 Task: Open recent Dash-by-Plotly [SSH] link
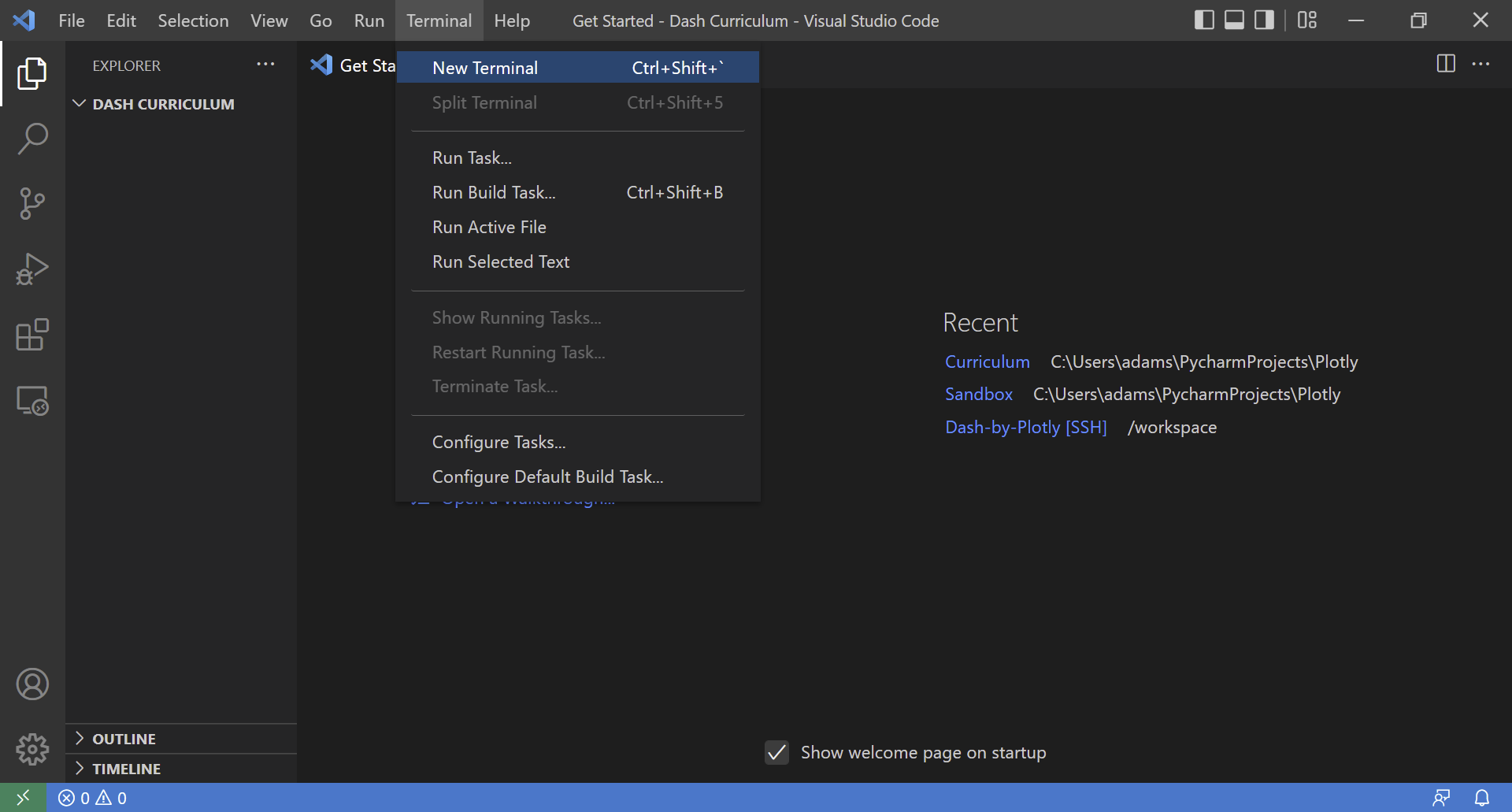(x=1026, y=427)
